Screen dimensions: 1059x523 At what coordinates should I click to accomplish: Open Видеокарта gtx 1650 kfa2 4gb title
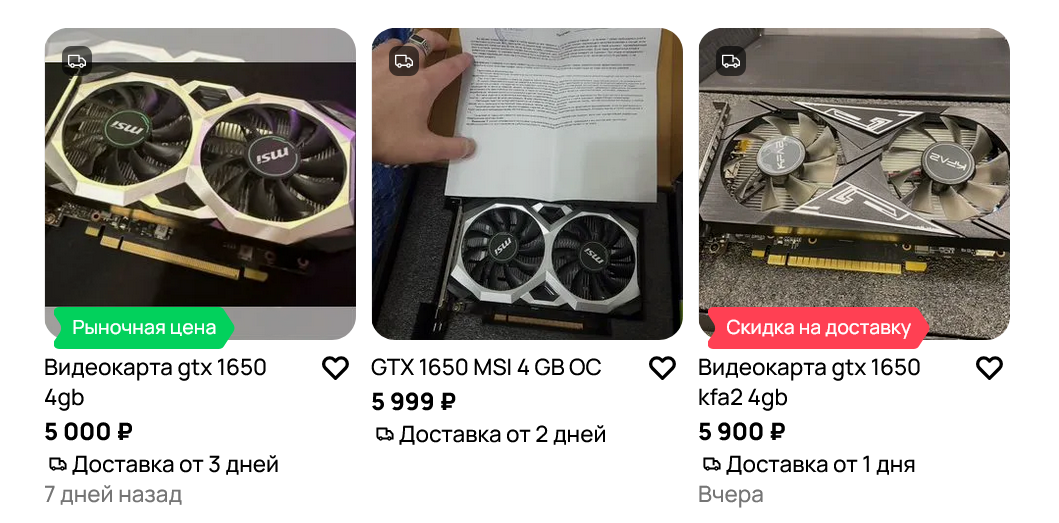(x=809, y=382)
